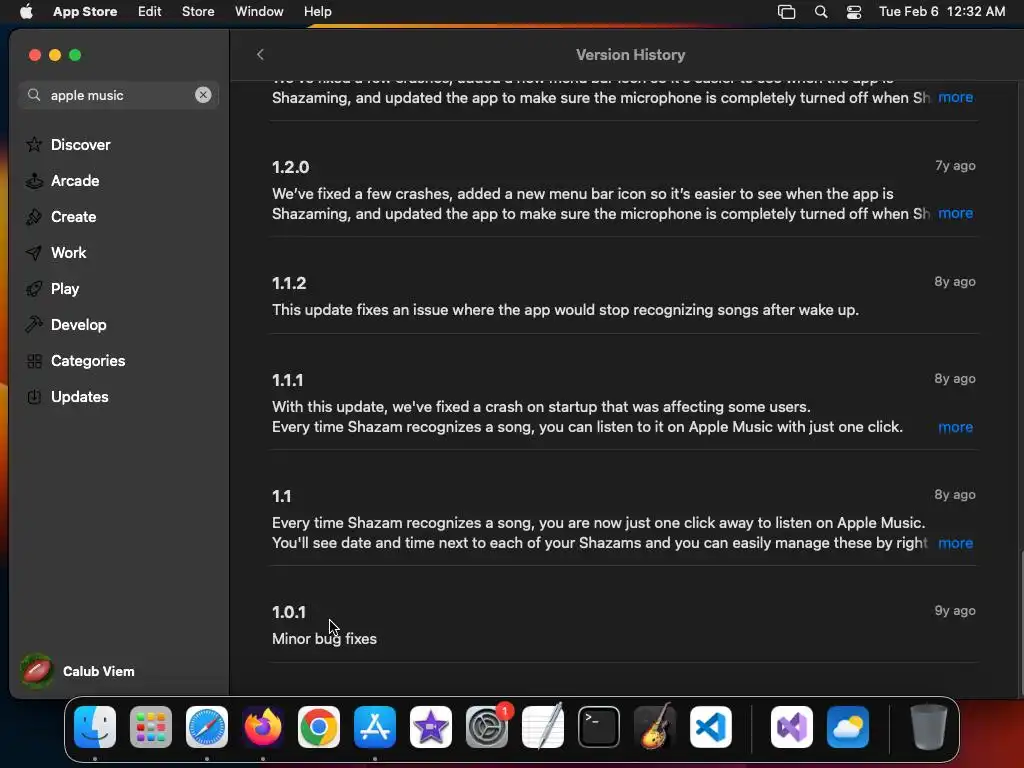Open System Settings from the Dock
Image resolution: width=1024 pixels, height=768 pixels.
point(487,727)
